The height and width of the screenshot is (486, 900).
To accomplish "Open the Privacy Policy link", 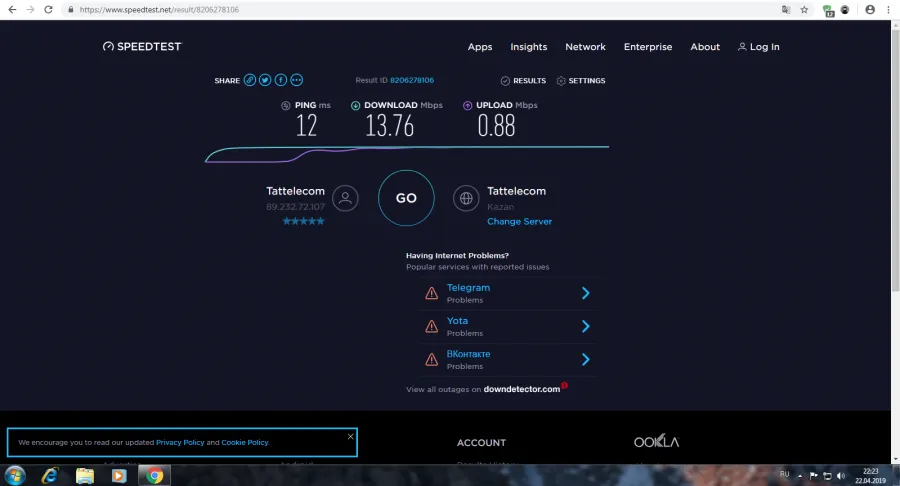I will click(180, 442).
